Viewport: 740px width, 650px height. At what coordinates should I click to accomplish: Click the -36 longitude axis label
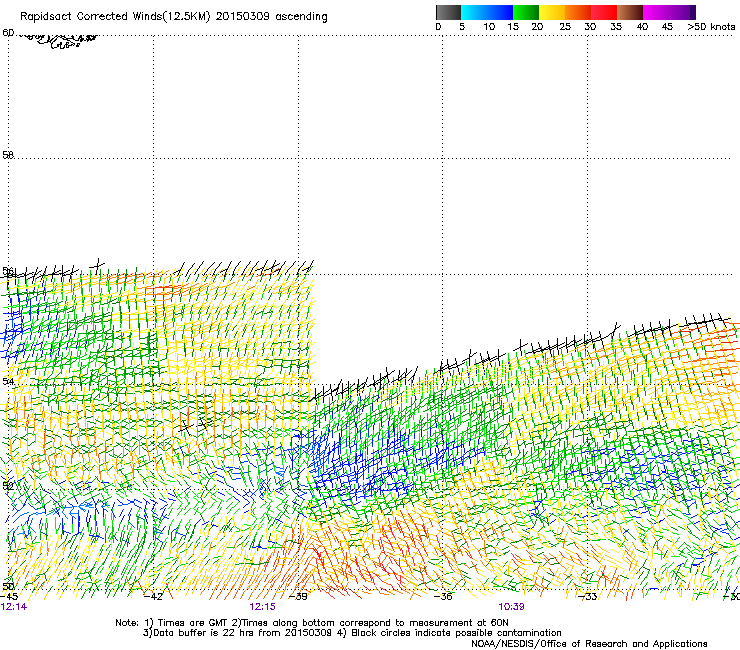(x=443, y=597)
